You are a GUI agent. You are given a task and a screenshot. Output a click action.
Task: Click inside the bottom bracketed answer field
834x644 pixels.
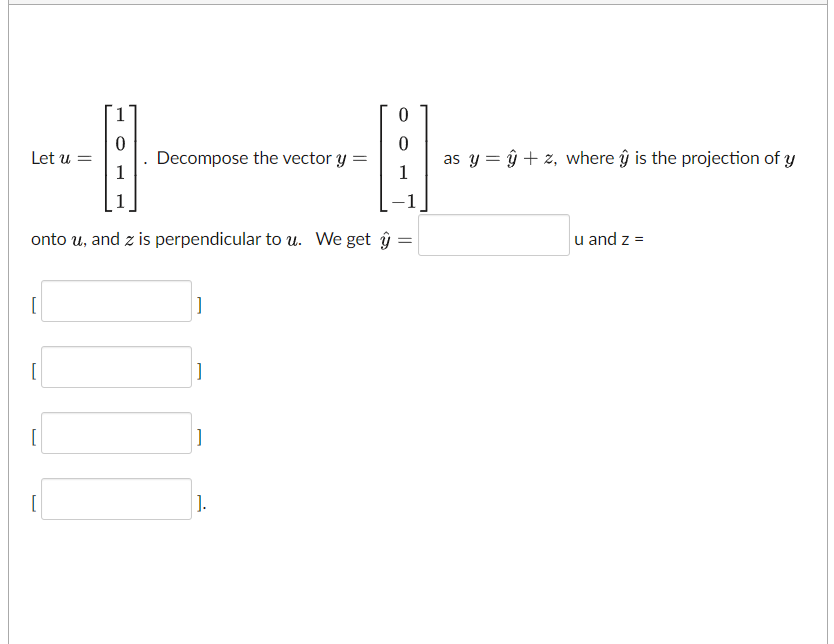(x=115, y=498)
